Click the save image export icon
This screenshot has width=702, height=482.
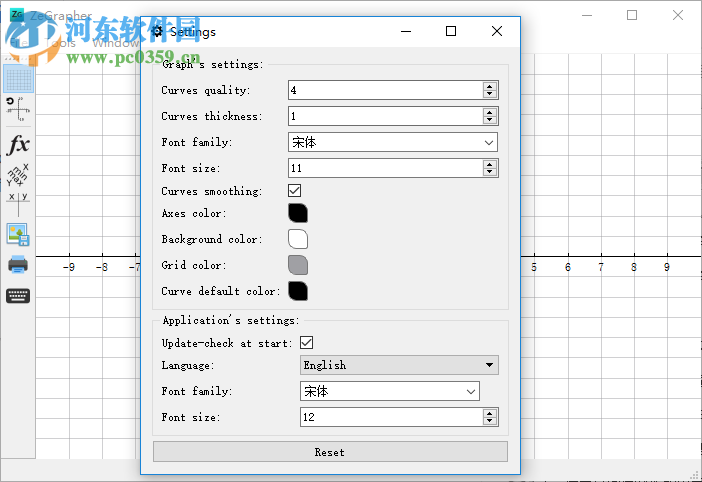pos(18,234)
